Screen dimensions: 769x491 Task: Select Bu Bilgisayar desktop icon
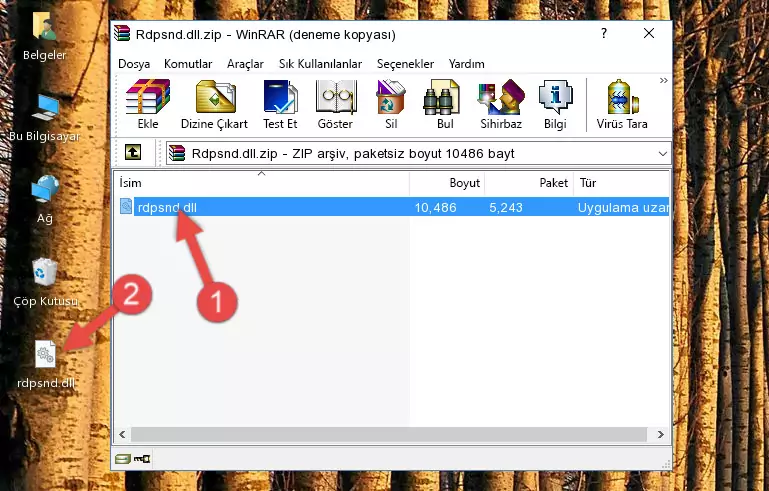(45, 118)
